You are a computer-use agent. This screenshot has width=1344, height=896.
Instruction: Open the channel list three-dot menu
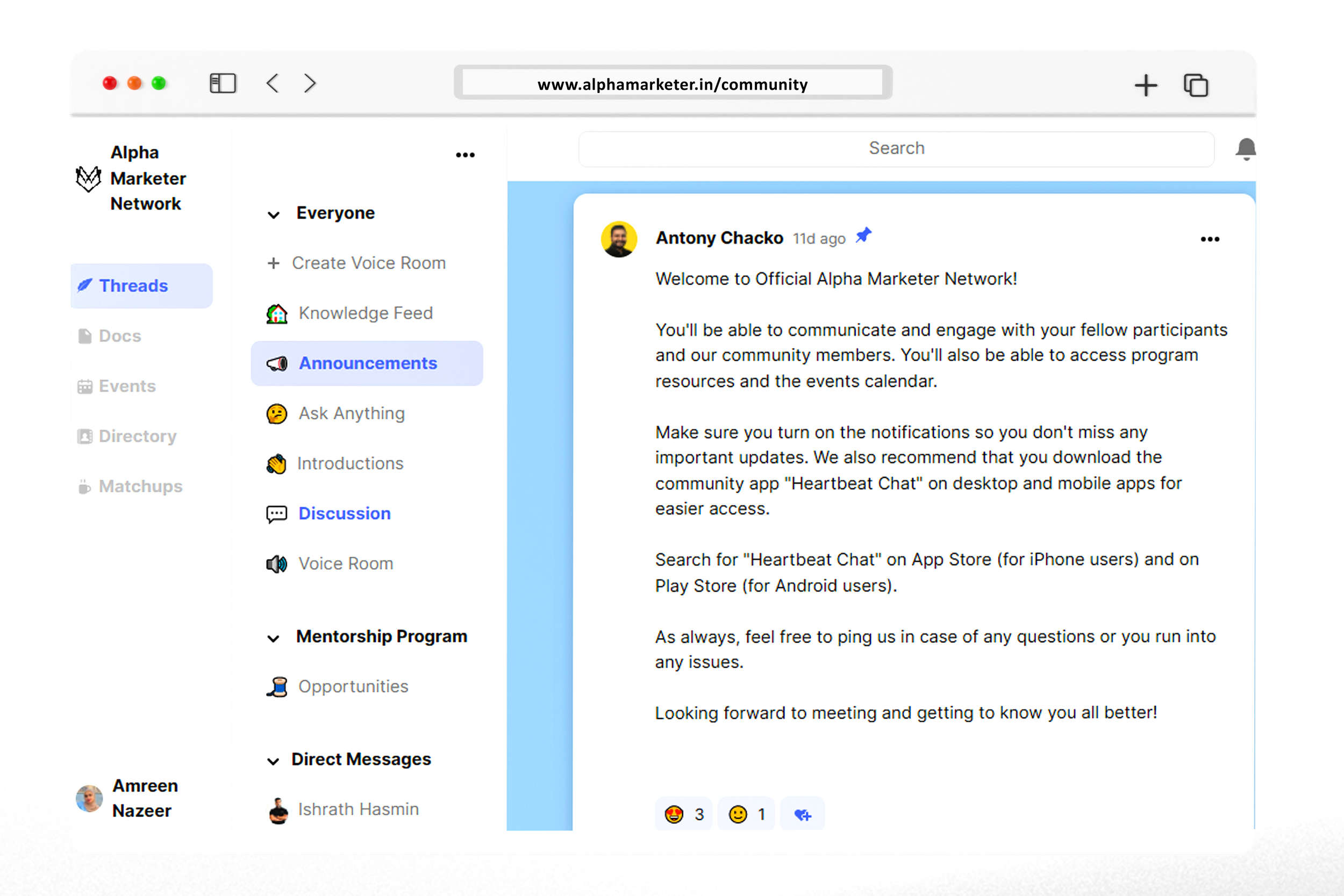click(x=465, y=155)
